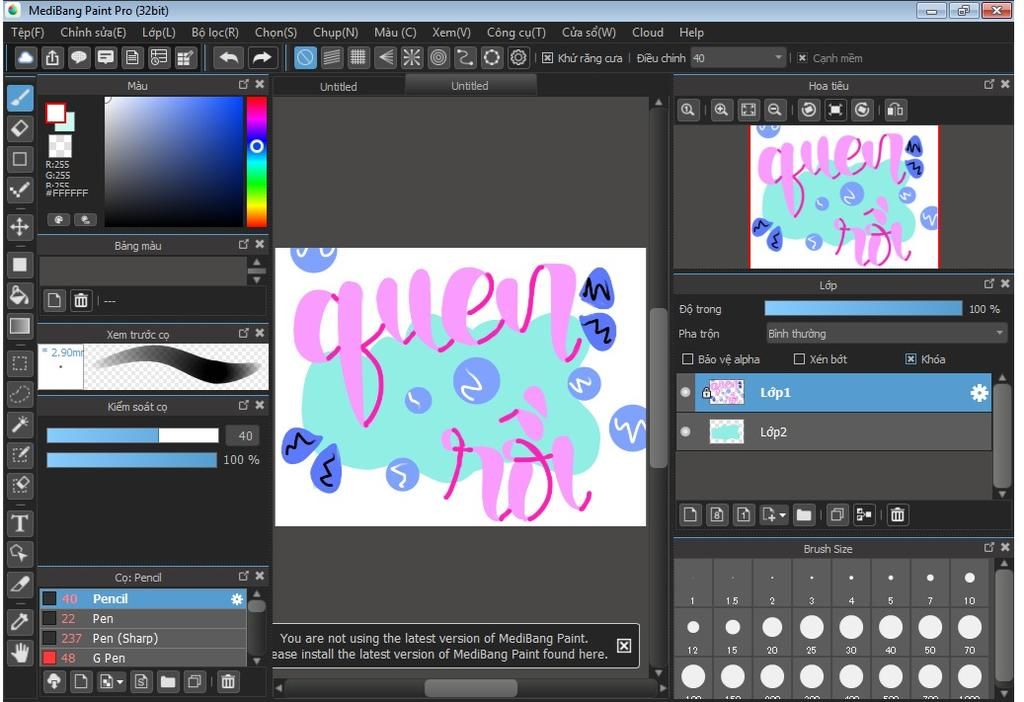The image size is (1024, 702).
Task: Select layer Lớp2 thumbnail
Action: click(x=727, y=432)
